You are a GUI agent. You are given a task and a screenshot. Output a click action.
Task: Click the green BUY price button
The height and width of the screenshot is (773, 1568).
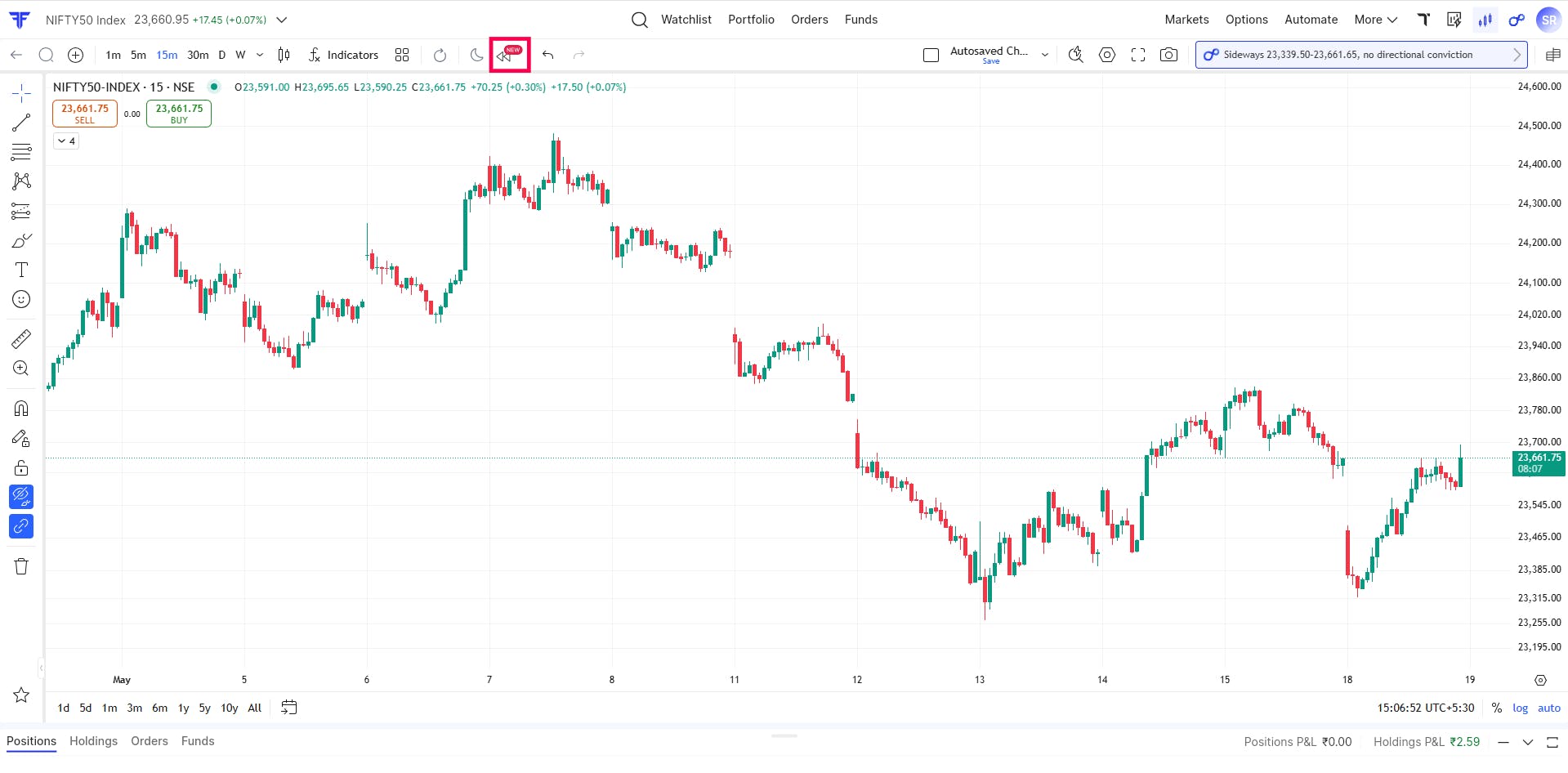(x=179, y=114)
